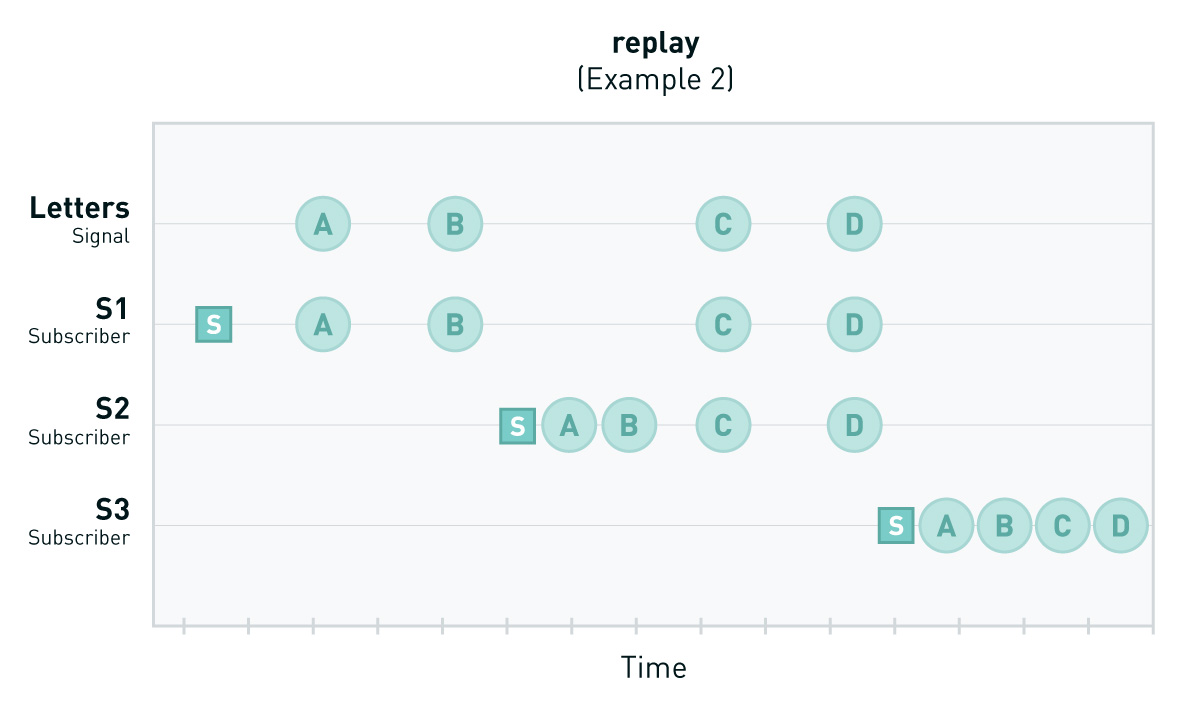
Task: Select the D circle on Letters signal row
Action: [x=854, y=224]
